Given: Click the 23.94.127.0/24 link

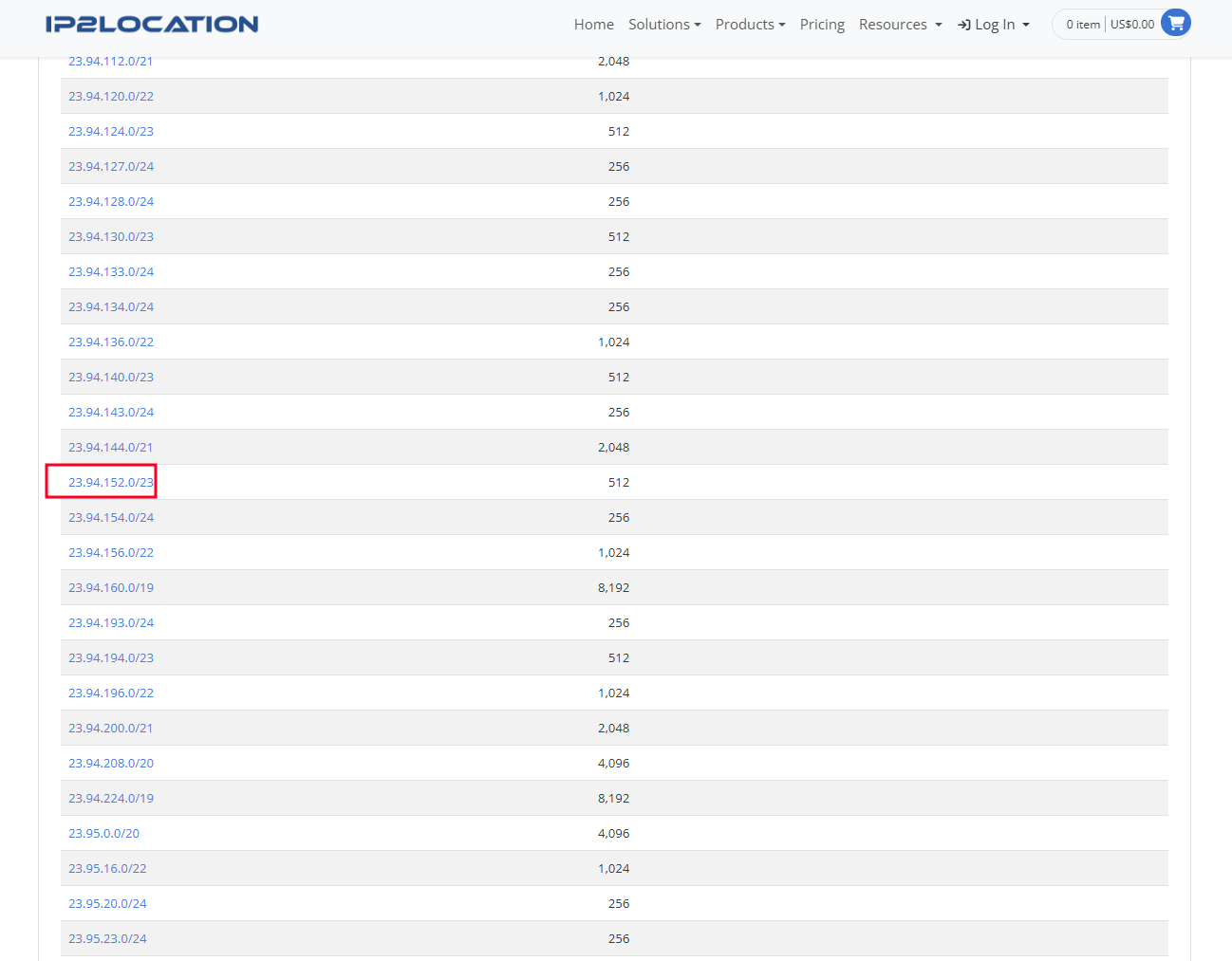Looking at the screenshot, I should [110, 166].
